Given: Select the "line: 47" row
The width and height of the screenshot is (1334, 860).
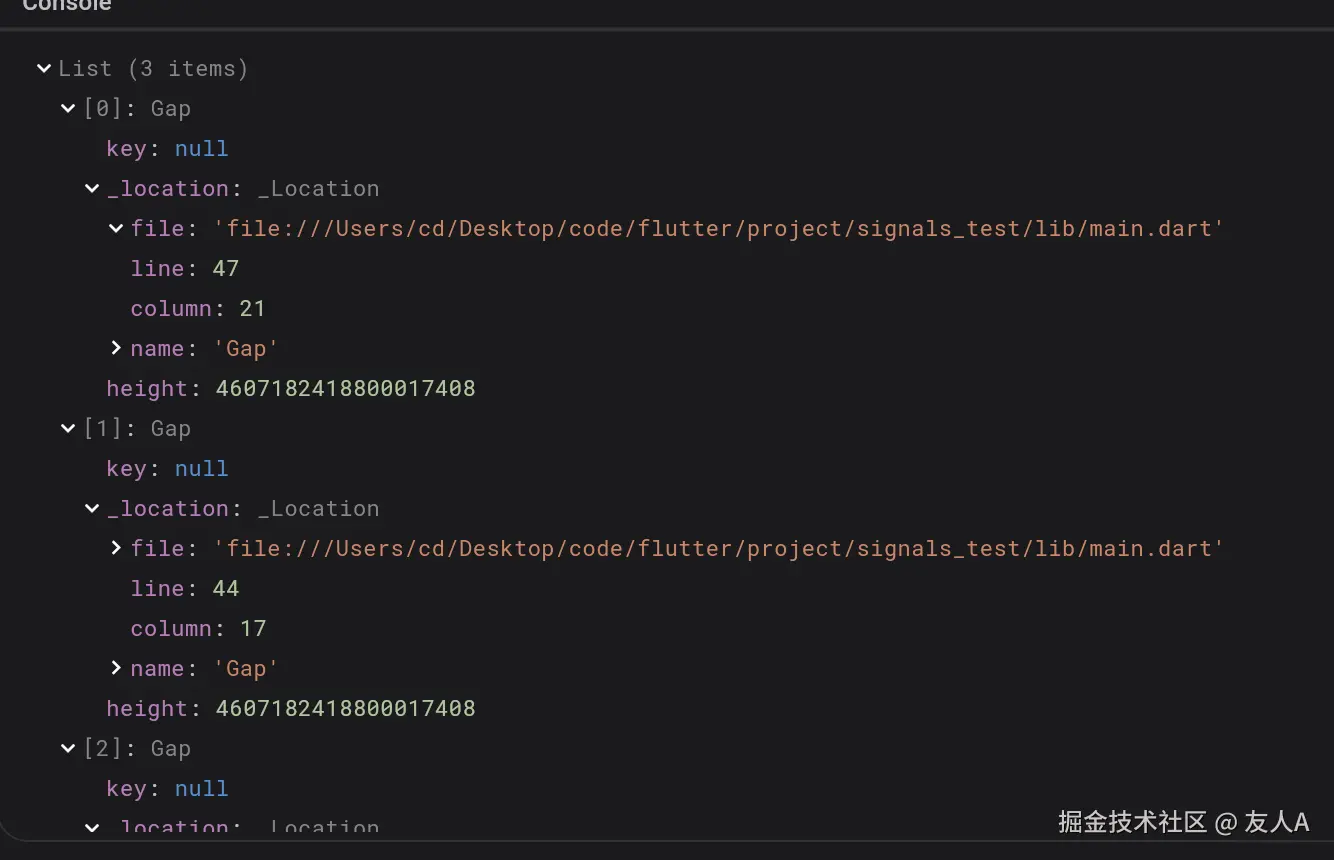Looking at the screenshot, I should (184, 269).
